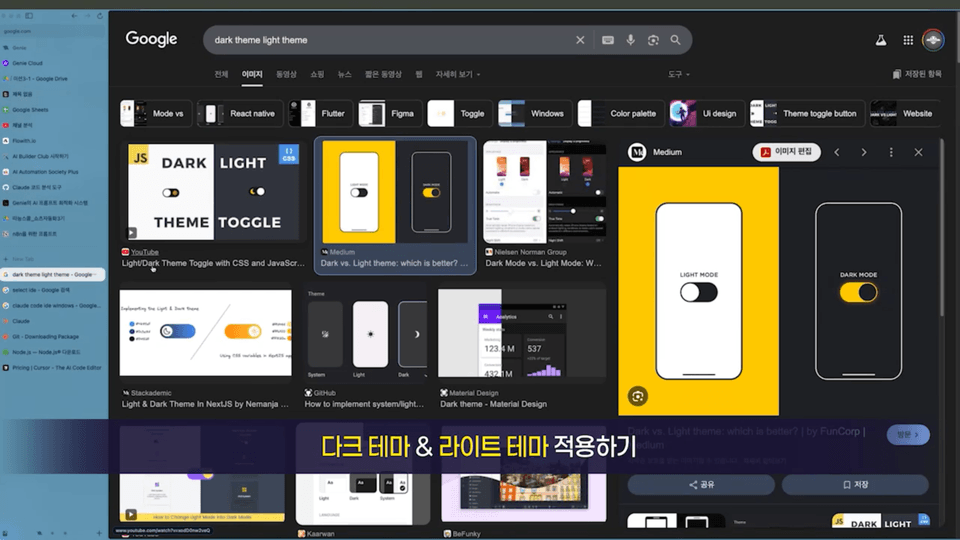Select the 'Website' filter chip
Viewport: 960px width, 540px height.
click(905, 113)
